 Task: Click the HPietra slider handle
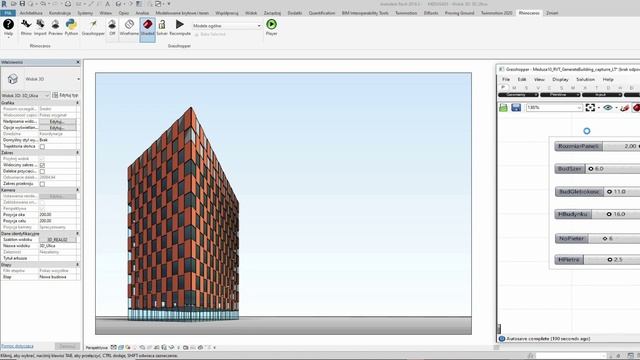click(609, 260)
